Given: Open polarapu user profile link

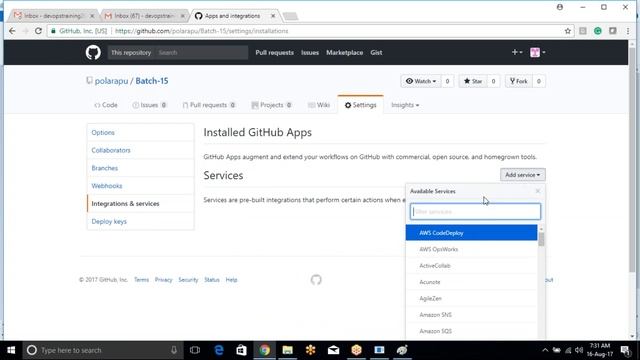Looking at the screenshot, I should point(111,81).
